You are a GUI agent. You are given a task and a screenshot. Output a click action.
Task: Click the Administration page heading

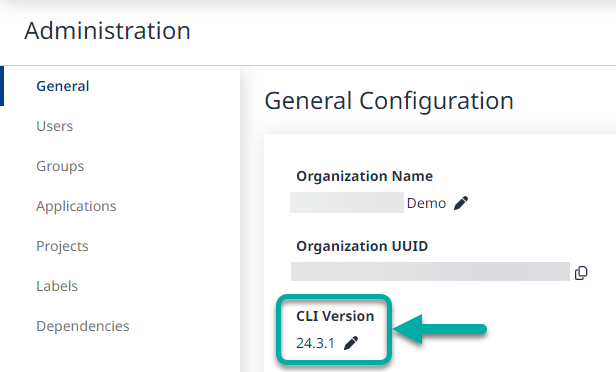pos(107,31)
